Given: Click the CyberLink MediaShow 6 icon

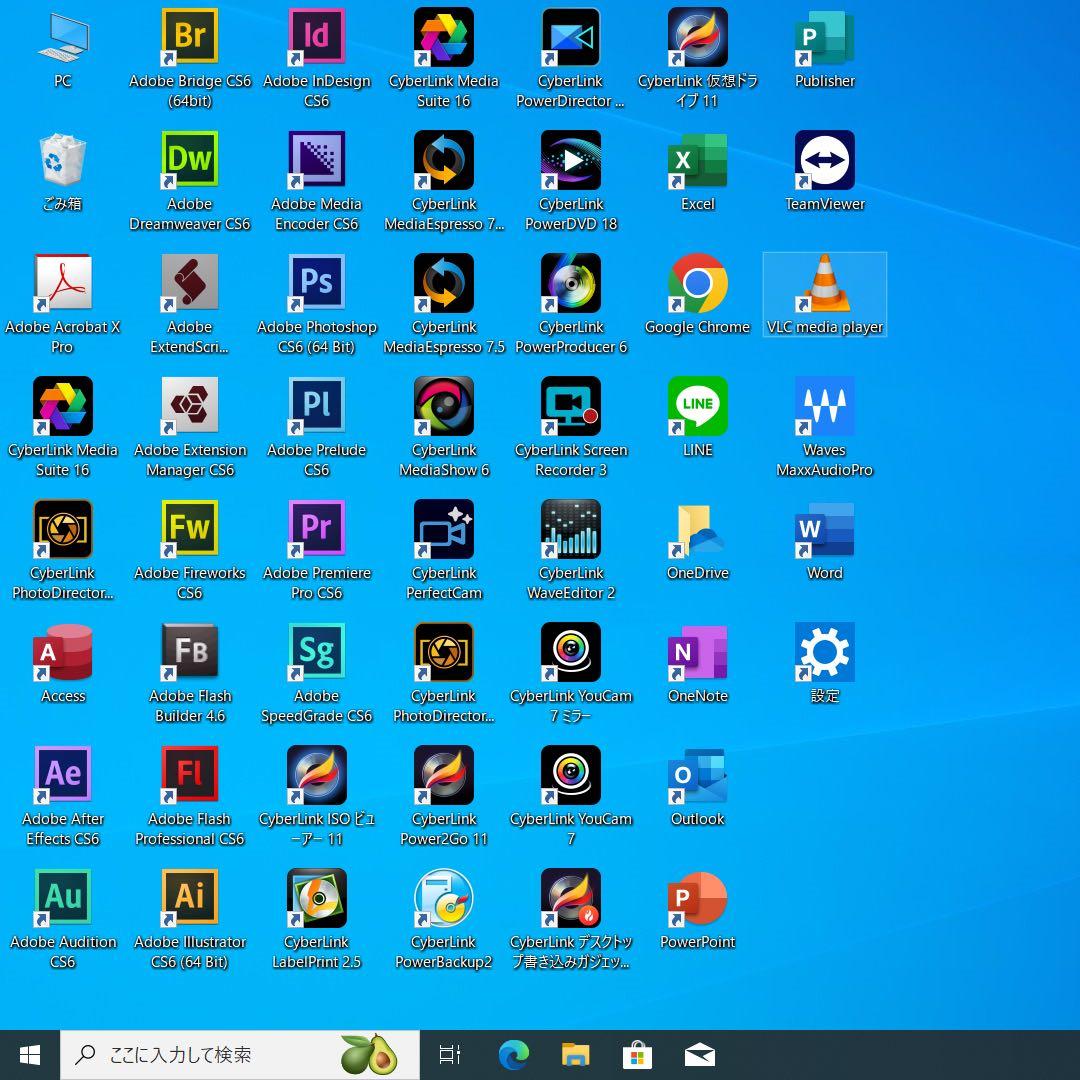Looking at the screenshot, I should pyautogui.click(x=444, y=405).
